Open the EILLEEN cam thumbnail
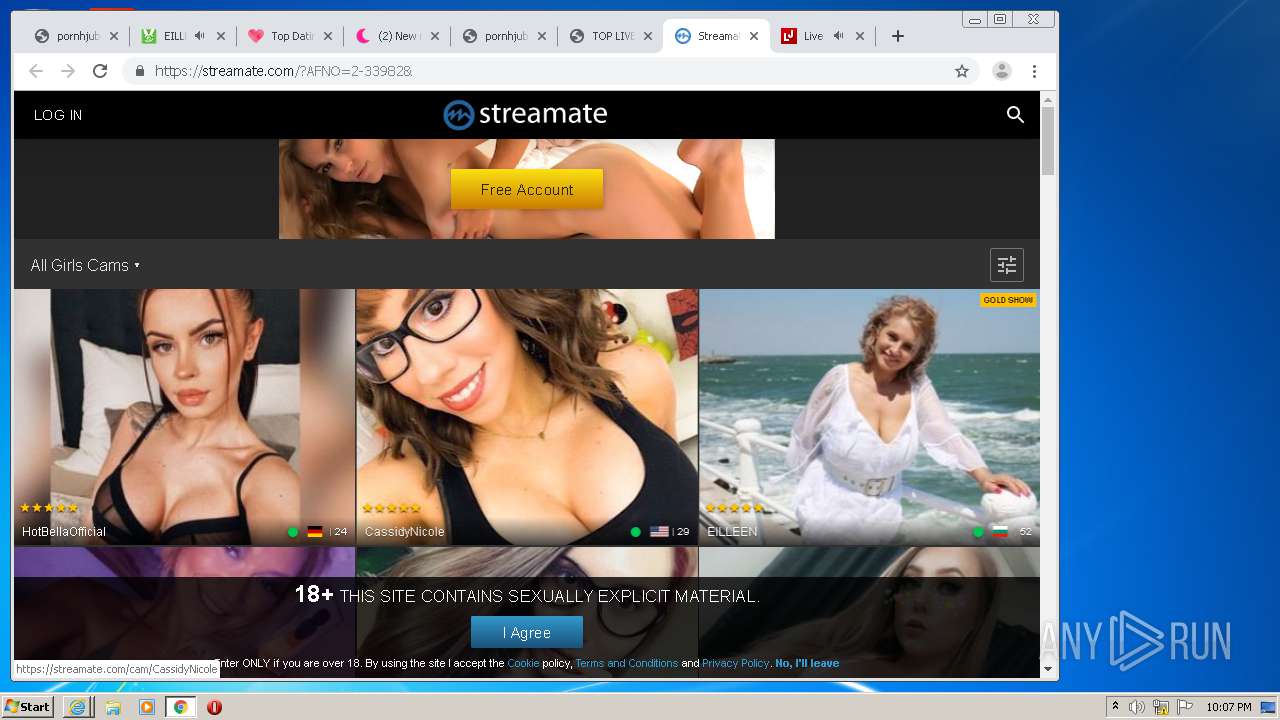Image resolution: width=1280 pixels, height=720 pixels. [x=869, y=417]
